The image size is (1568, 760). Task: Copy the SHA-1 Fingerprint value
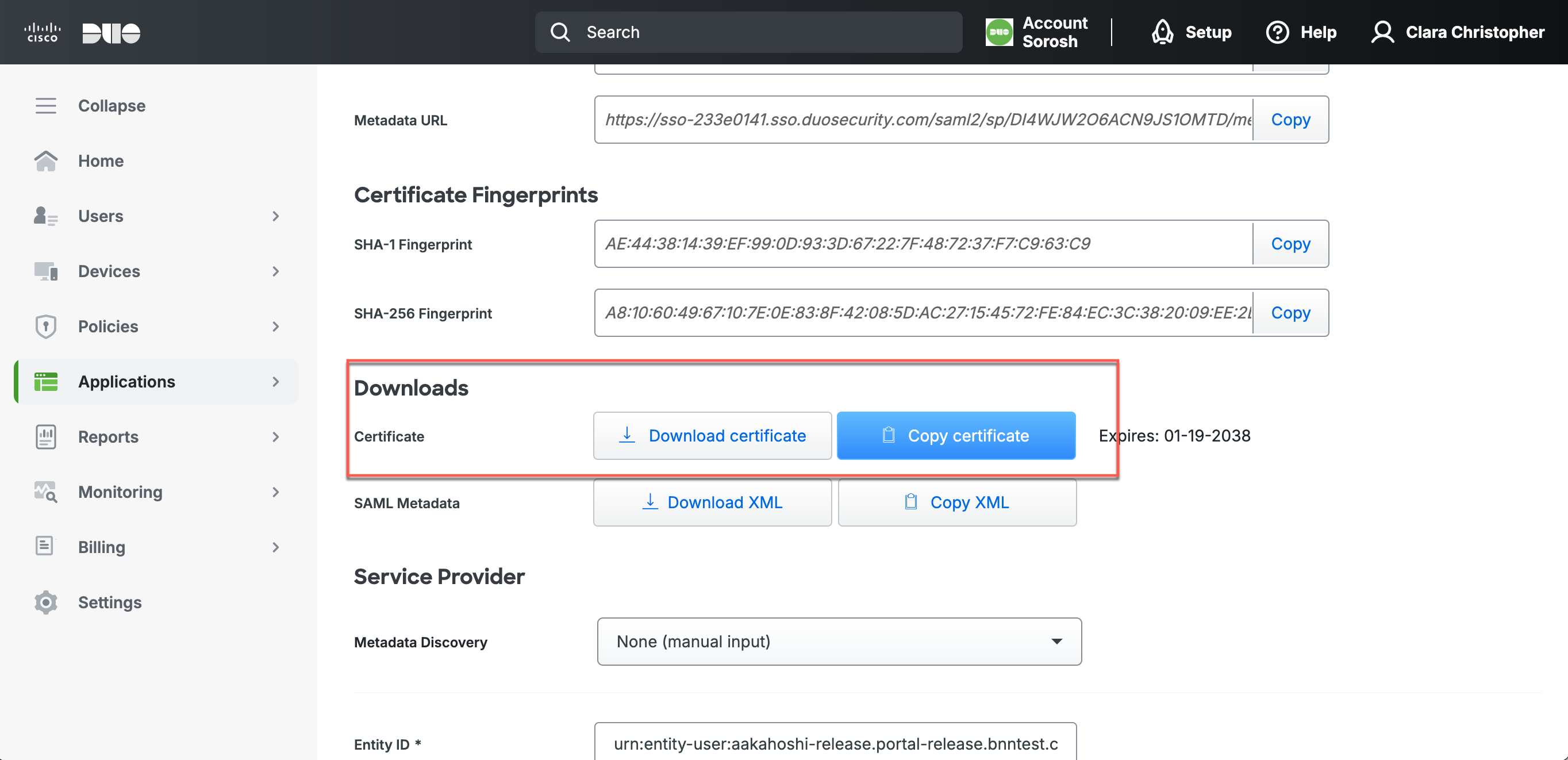click(x=1290, y=244)
